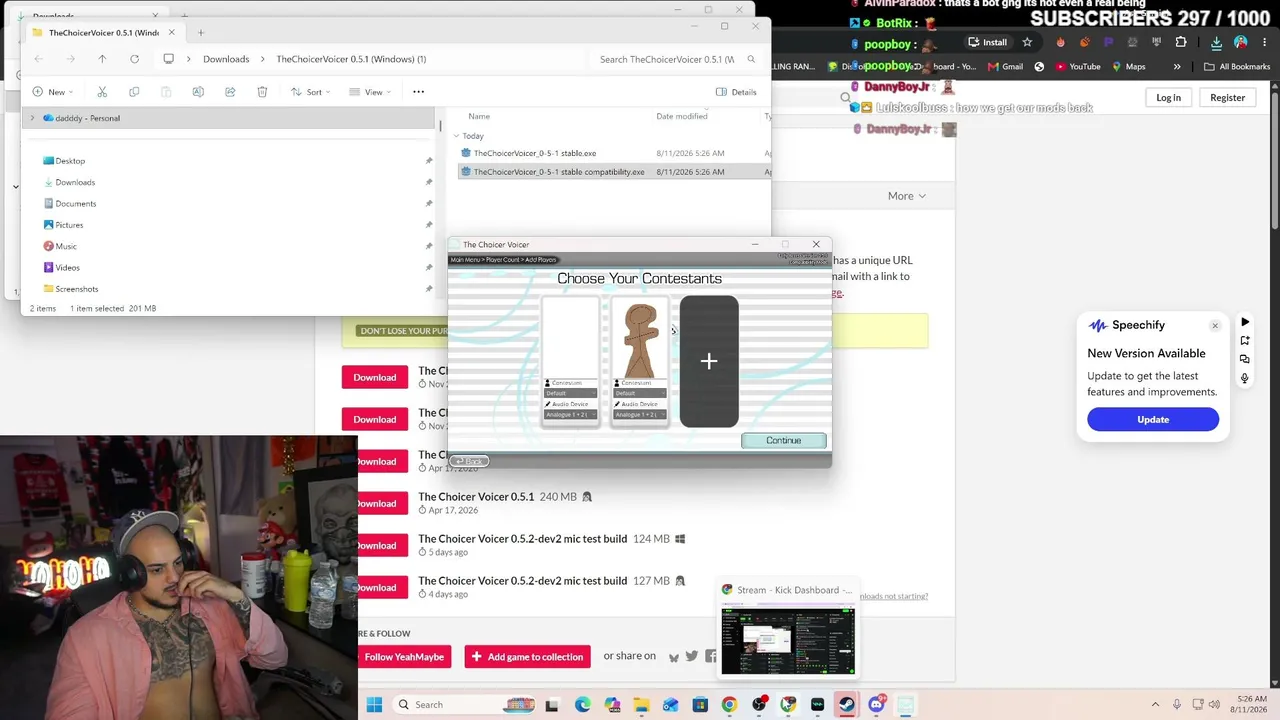Bookmark this page with the star icon
Viewport: 1280px width, 720px height.
pyautogui.click(x=1027, y=42)
